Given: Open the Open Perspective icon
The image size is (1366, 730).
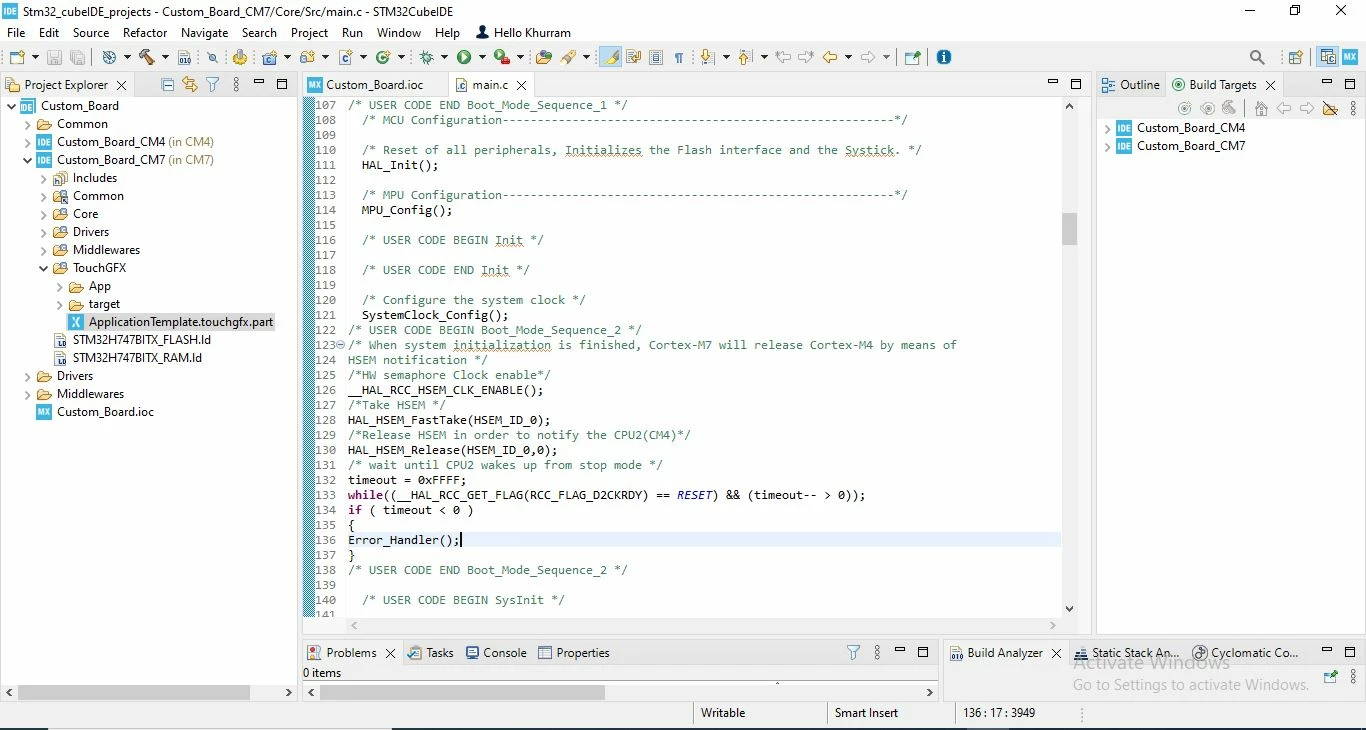Looking at the screenshot, I should pos(1295,57).
